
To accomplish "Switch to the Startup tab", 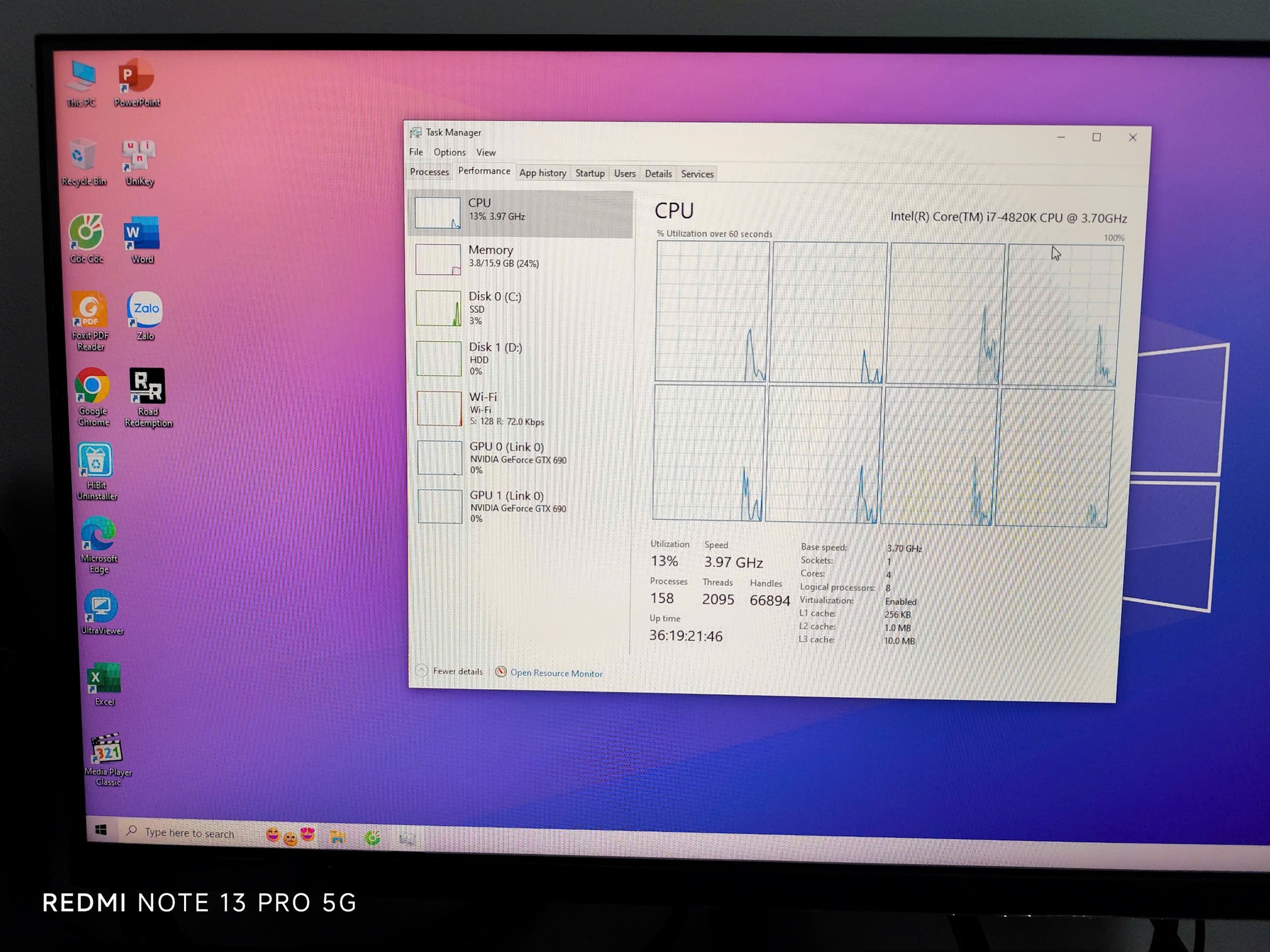I will tap(589, 174).
